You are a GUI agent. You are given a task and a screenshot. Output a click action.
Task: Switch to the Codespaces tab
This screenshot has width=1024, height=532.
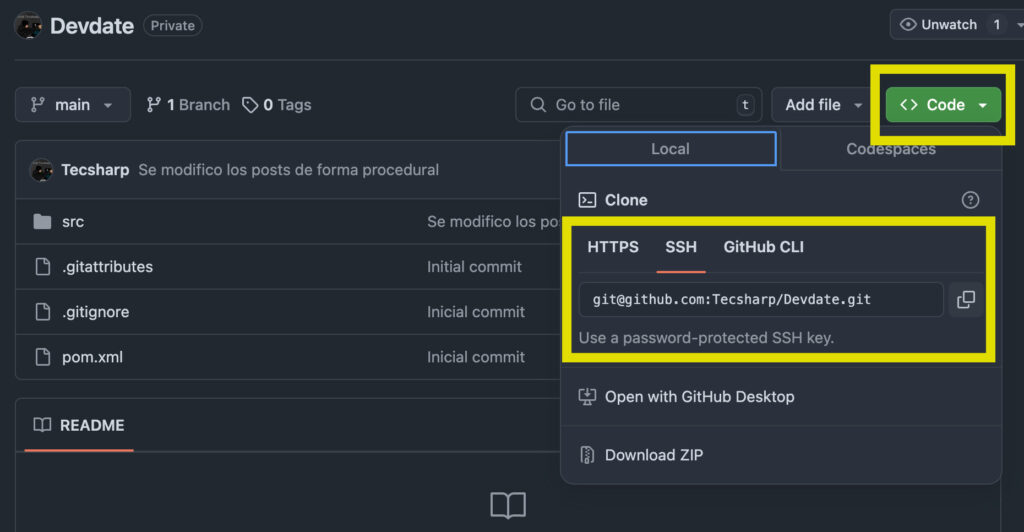click(891, 149)
